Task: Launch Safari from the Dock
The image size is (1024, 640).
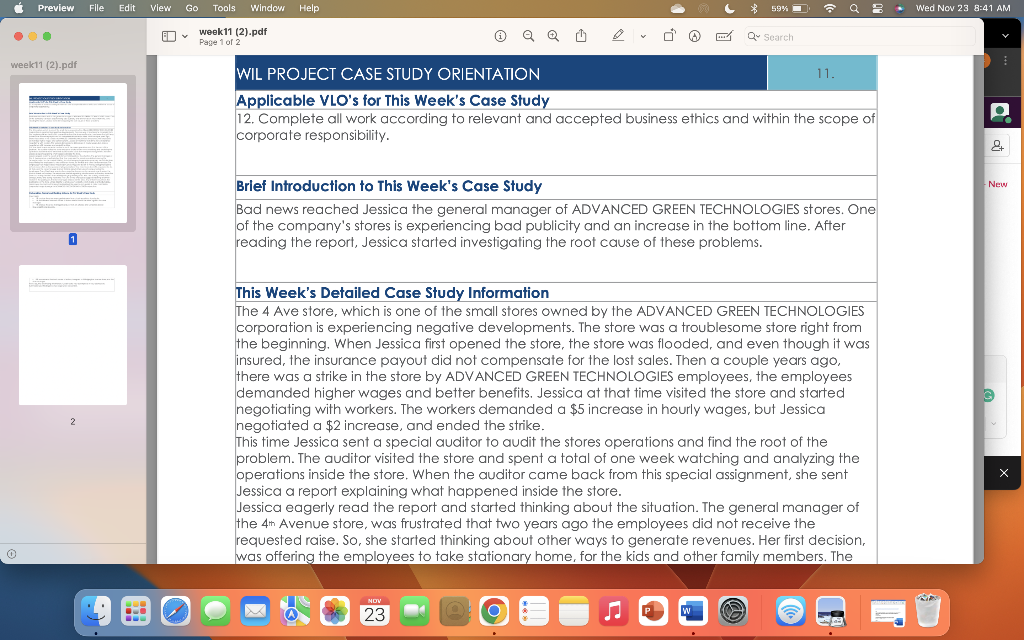Action: click(x=176, y=612)
